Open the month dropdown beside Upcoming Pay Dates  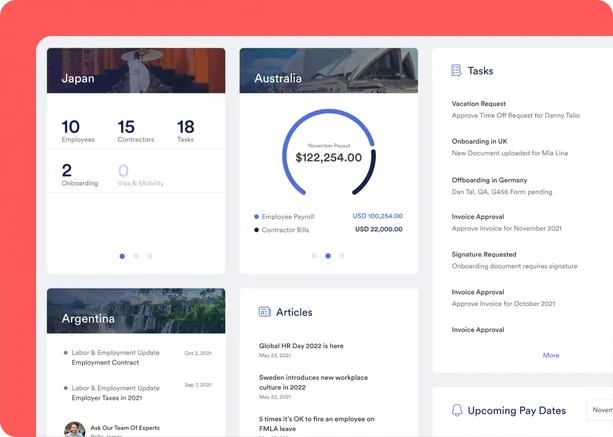tap(600, 410)
